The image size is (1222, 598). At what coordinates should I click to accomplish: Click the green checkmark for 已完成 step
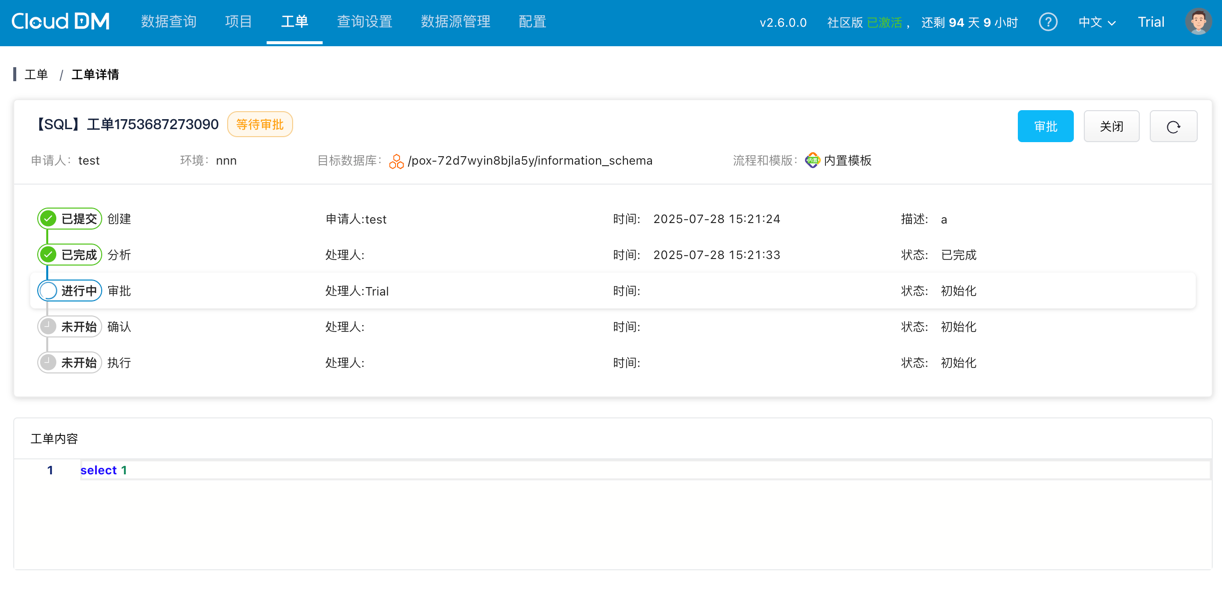point(48,255)
